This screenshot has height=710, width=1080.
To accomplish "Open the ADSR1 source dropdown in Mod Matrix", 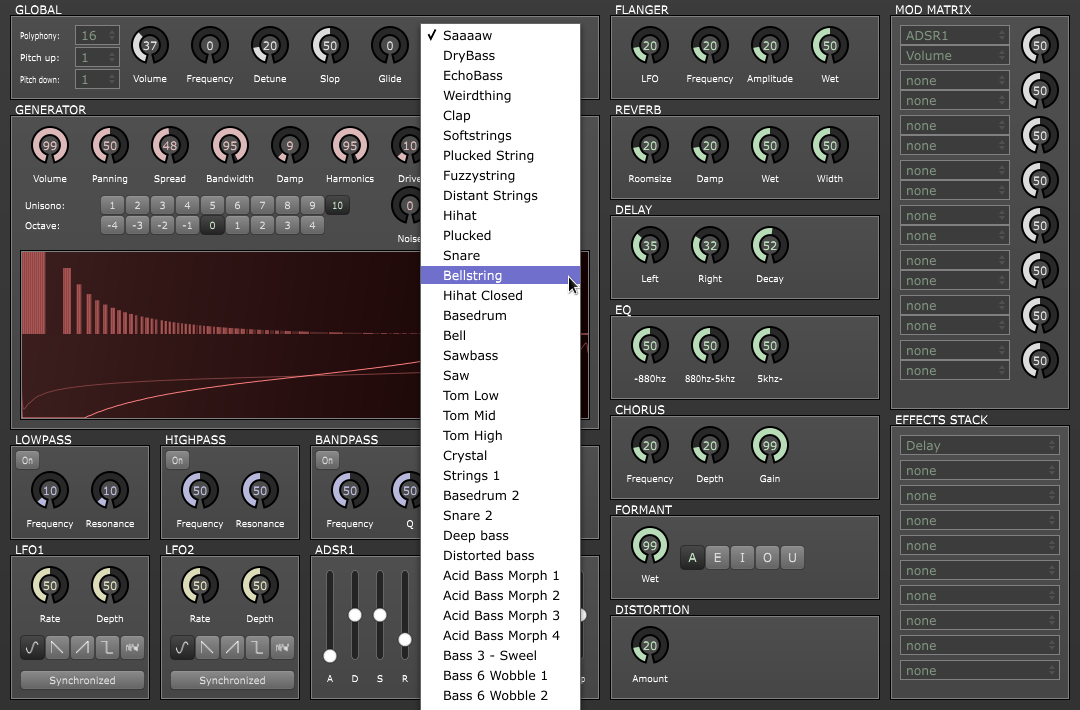I will (x=954, y=36).
